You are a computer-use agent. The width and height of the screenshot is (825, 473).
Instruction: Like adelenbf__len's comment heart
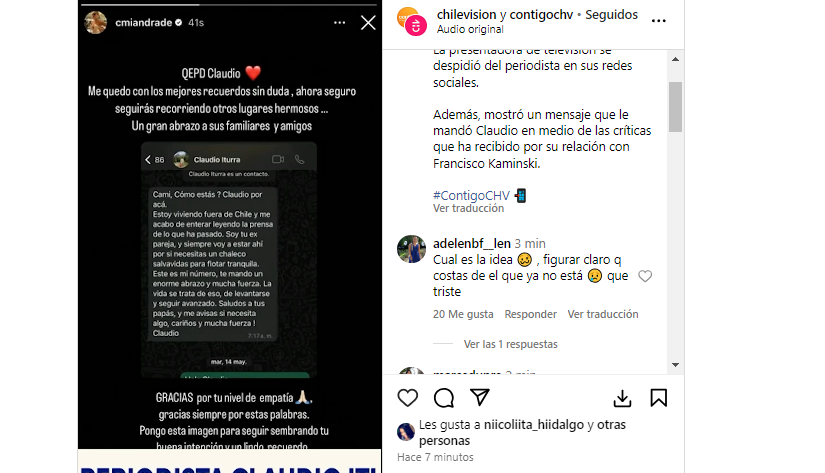click(645, 276)
